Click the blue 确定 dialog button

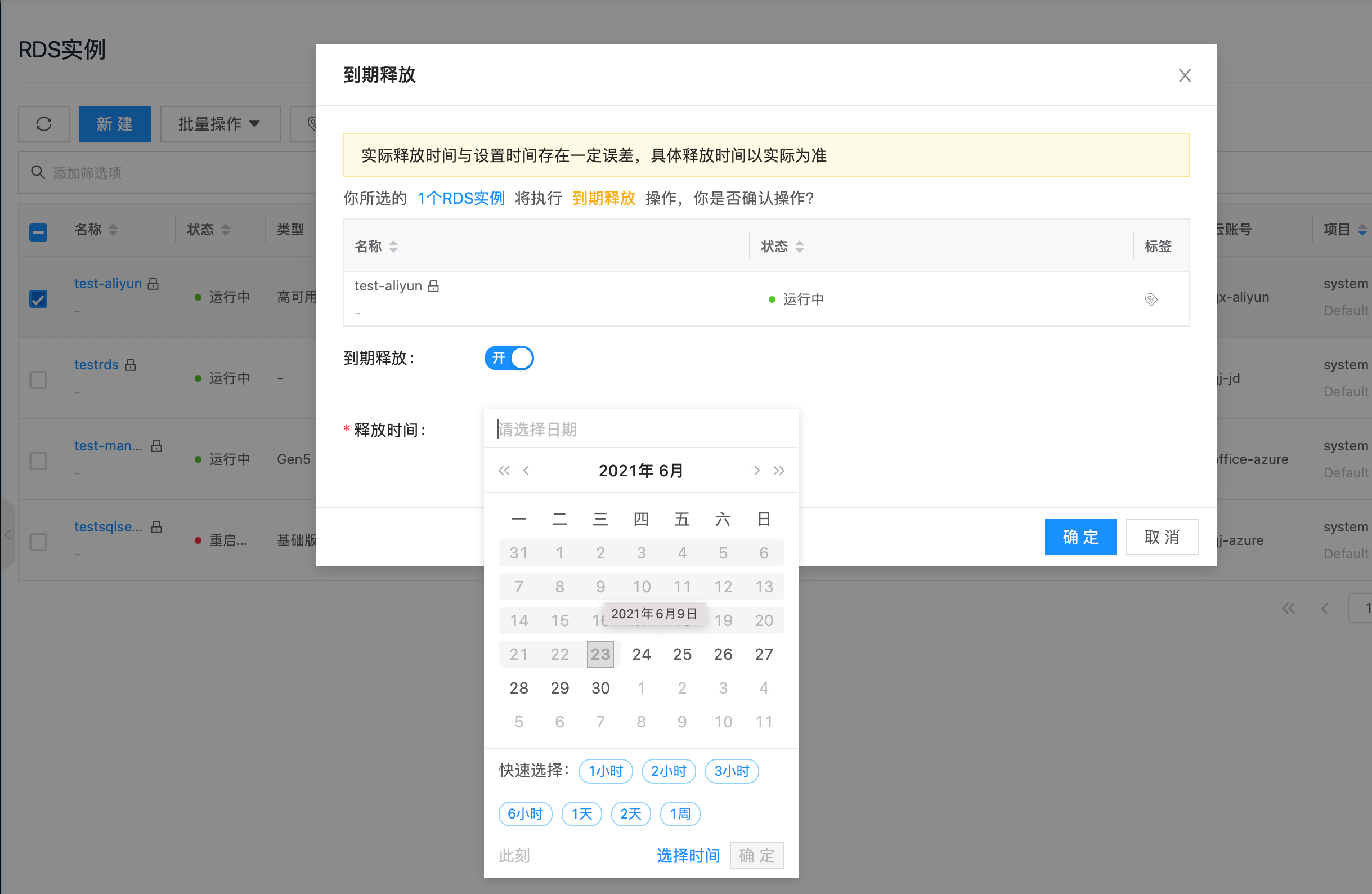1080,537
